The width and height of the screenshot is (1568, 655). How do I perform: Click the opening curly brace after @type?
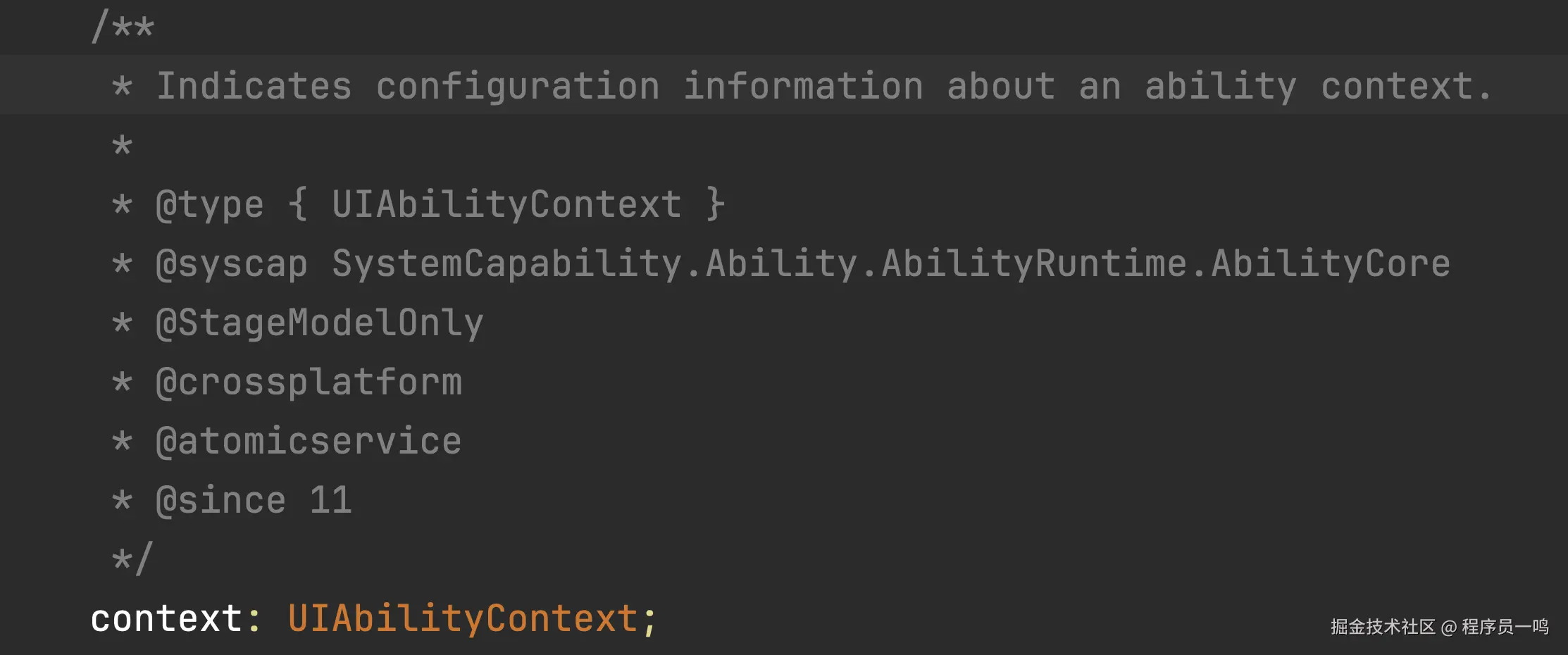click(x=298, y=205)
